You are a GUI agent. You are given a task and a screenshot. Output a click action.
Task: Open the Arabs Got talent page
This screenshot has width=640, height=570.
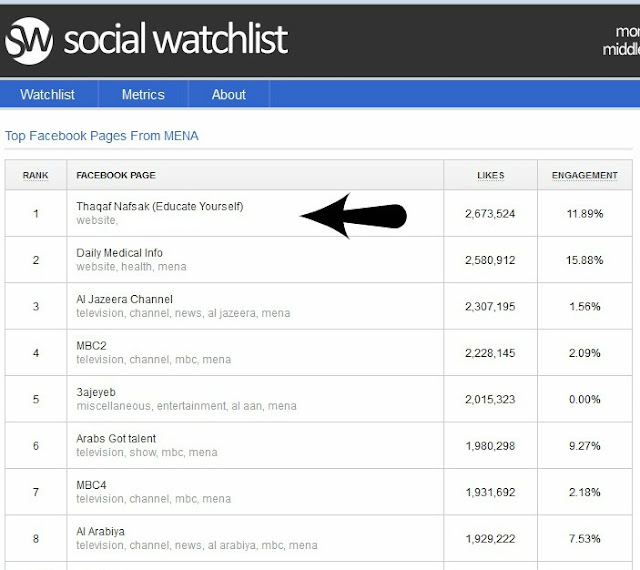click(x=116, y=439)
